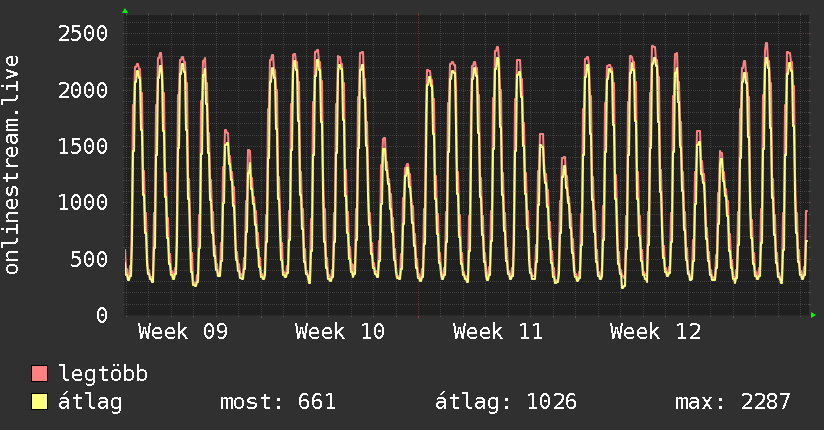The height and width of the screenshot is (430, 824).
Task: Click the 'max: 2287' maximum value
Action: [x=733, y=403]
